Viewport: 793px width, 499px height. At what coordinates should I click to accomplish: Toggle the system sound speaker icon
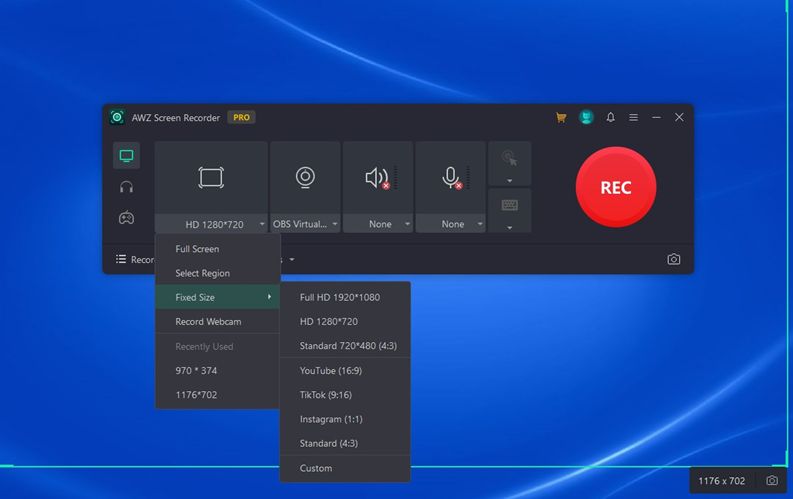[x=377, y=177]
